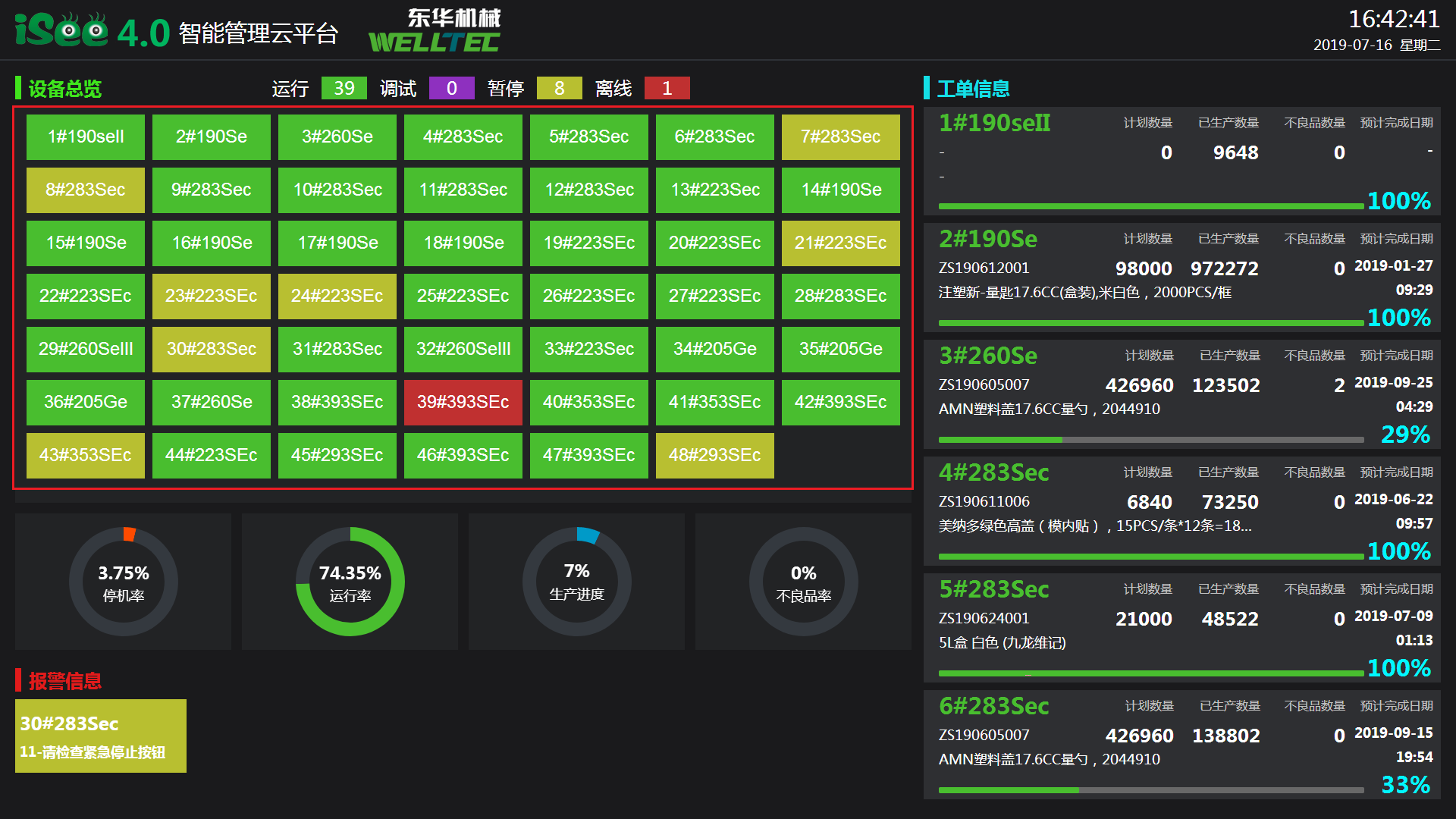Open the 设备总览 section heading
The image size is (1456, 819).
pyautogui.click(x=64, y=89)
